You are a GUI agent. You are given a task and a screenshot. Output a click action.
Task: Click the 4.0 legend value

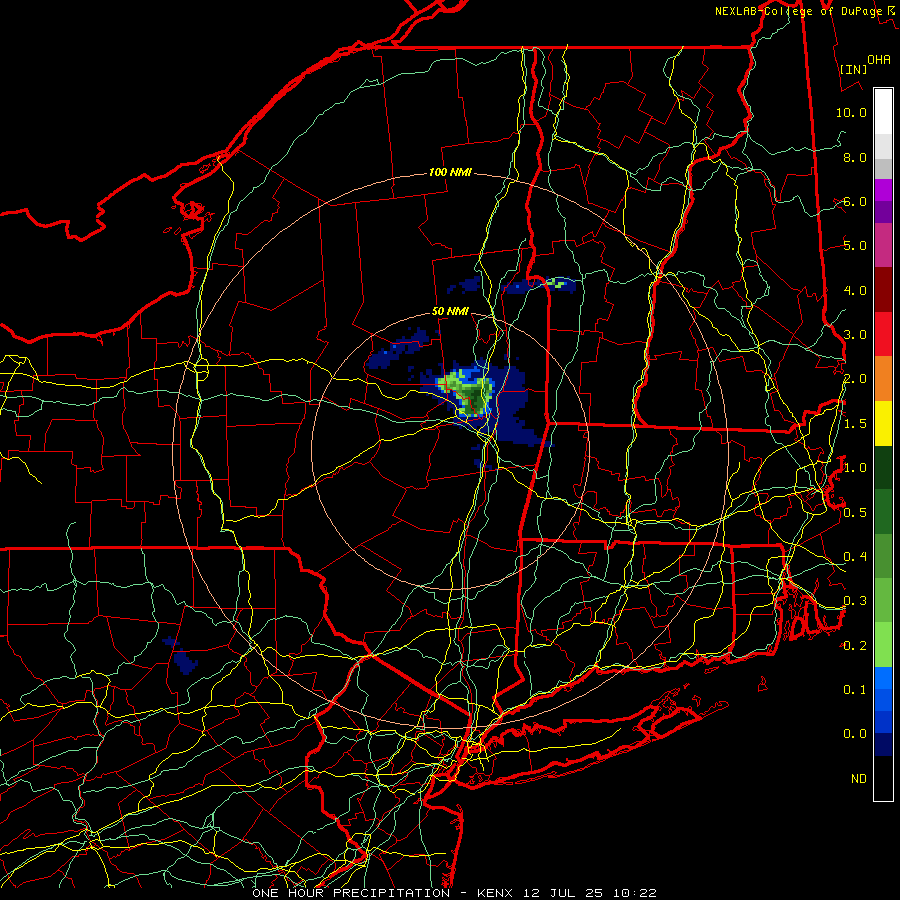pyautogui.click(x=855, y=290)
